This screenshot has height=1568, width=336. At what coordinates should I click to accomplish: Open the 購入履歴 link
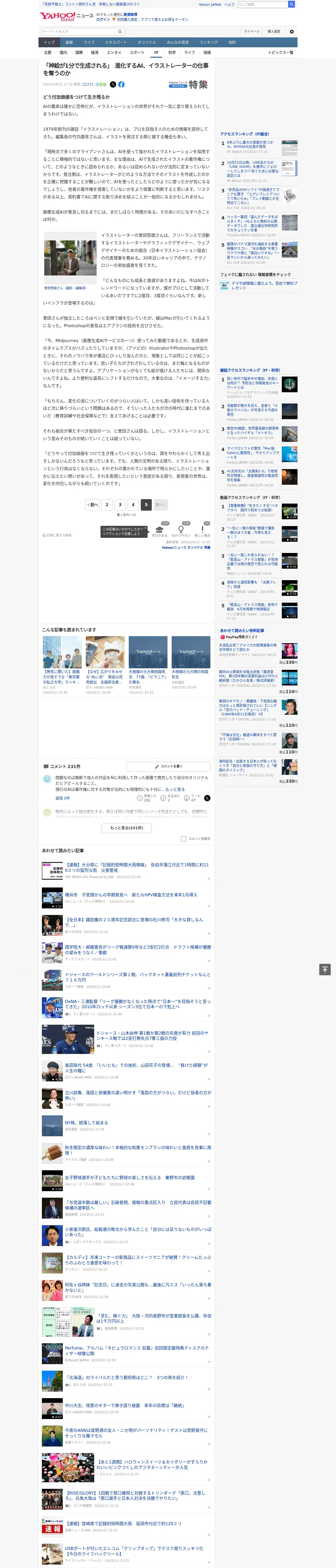click(x=274, y=32)
